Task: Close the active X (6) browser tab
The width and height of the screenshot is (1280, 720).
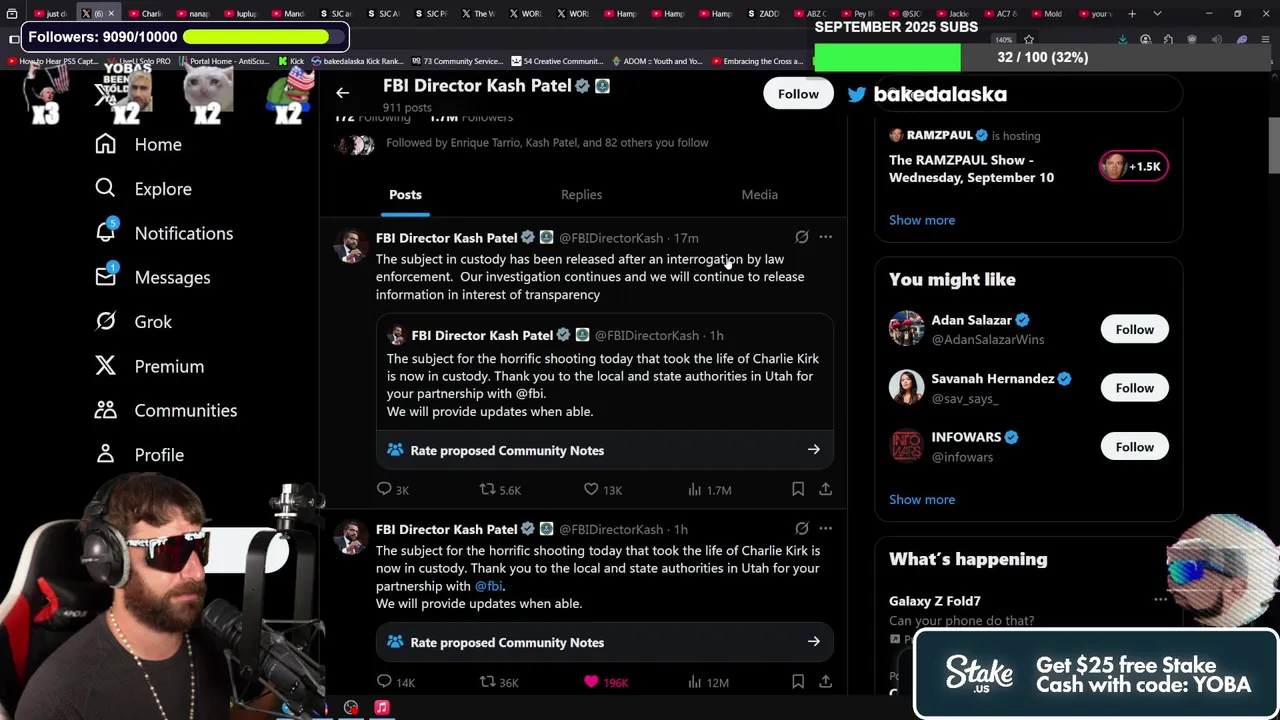Action: pos(111,14)
